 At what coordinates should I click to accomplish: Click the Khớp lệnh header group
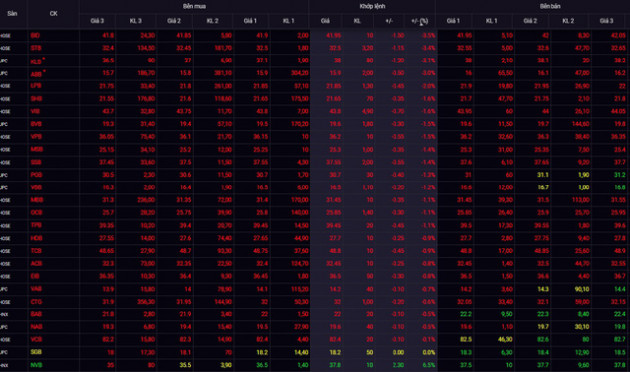point(372,6)
